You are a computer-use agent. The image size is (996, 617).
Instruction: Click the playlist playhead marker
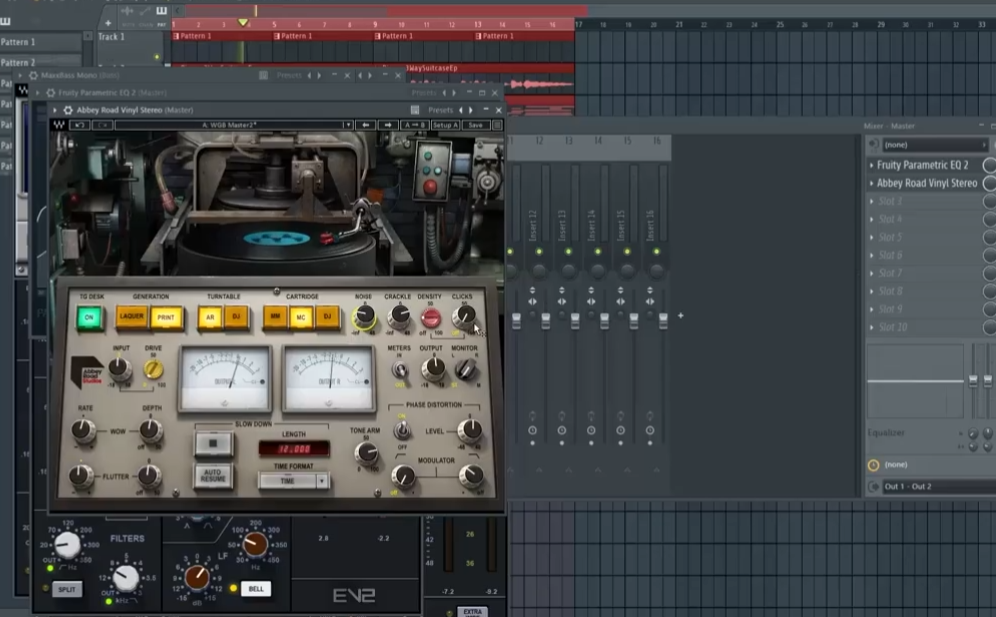(x=243, y=23)
